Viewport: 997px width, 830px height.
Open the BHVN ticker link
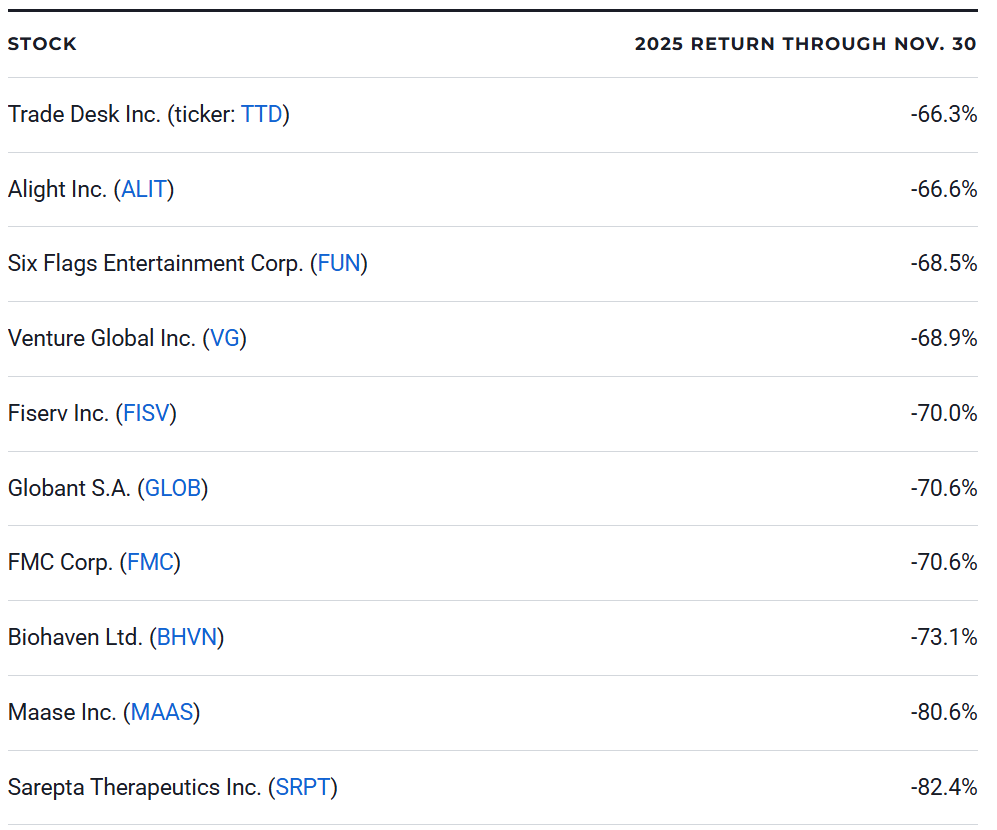(187, 637)
